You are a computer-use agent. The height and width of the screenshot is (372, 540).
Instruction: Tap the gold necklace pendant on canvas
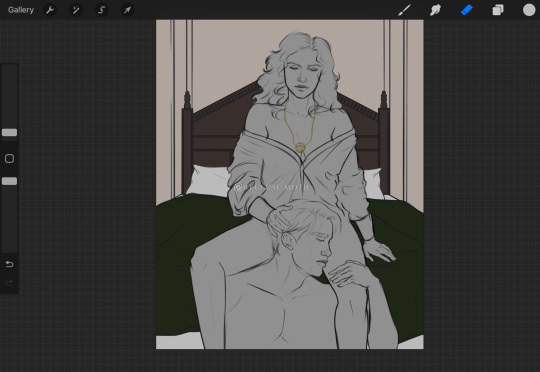[300, 148]
